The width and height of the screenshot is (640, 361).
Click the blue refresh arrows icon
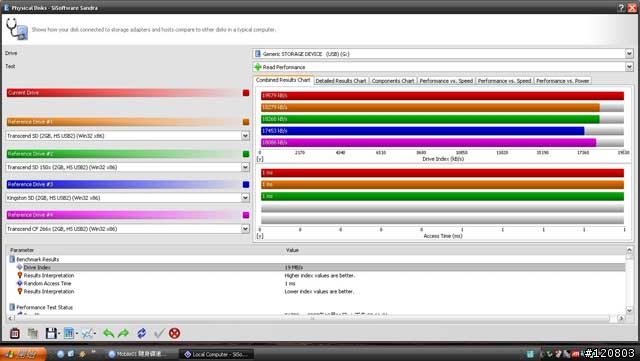141,333
